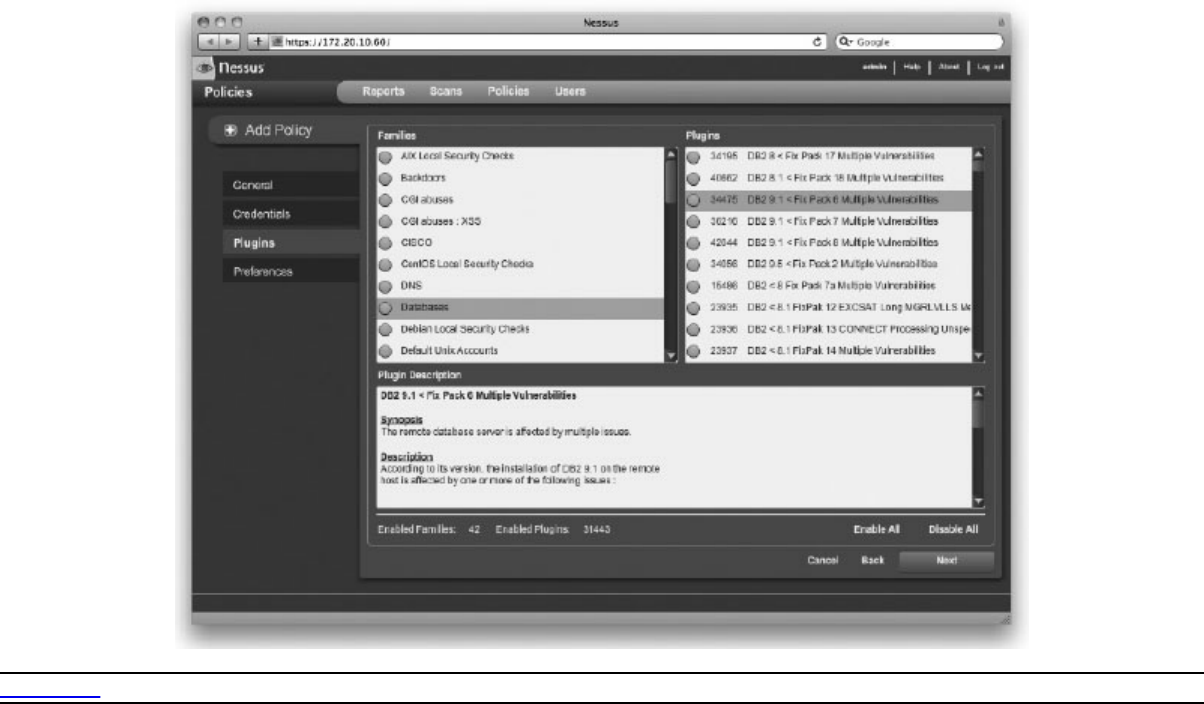Click the Next button
The image size is (1204, 704).
(x=946, y=560)
